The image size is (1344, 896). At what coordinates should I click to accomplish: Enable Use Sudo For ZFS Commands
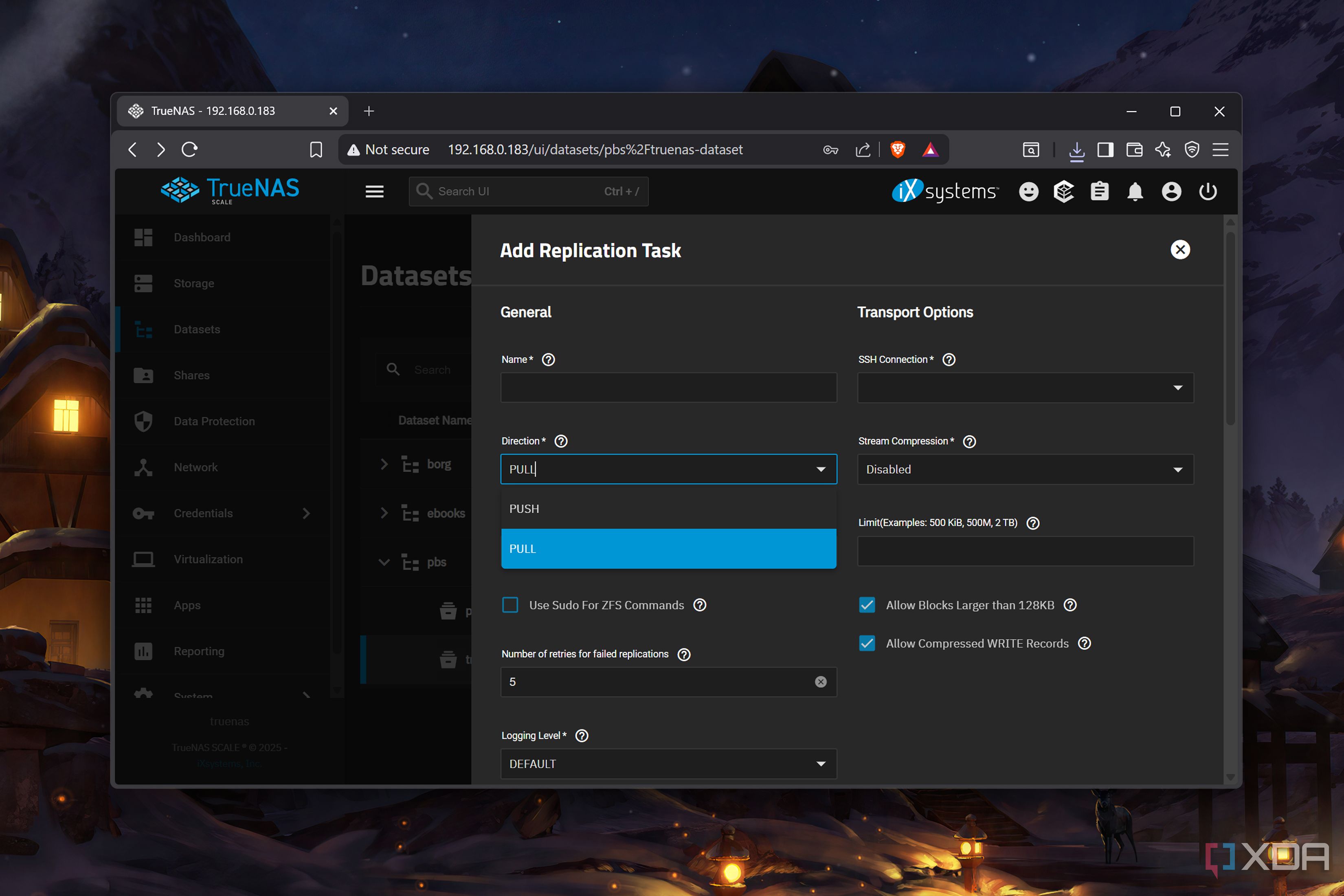[x=510, y=605]
